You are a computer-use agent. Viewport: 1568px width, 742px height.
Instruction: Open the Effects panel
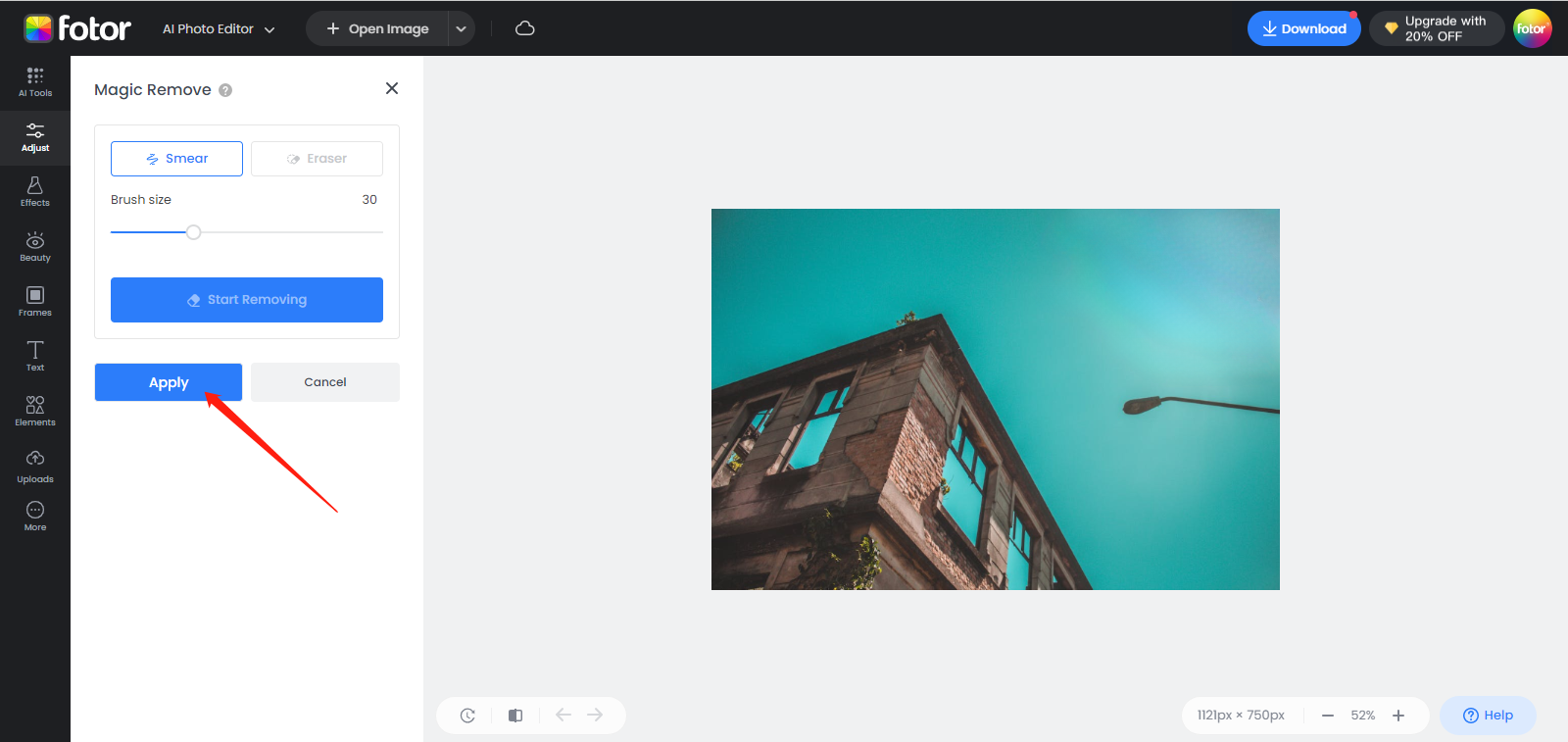click(35, 192)
